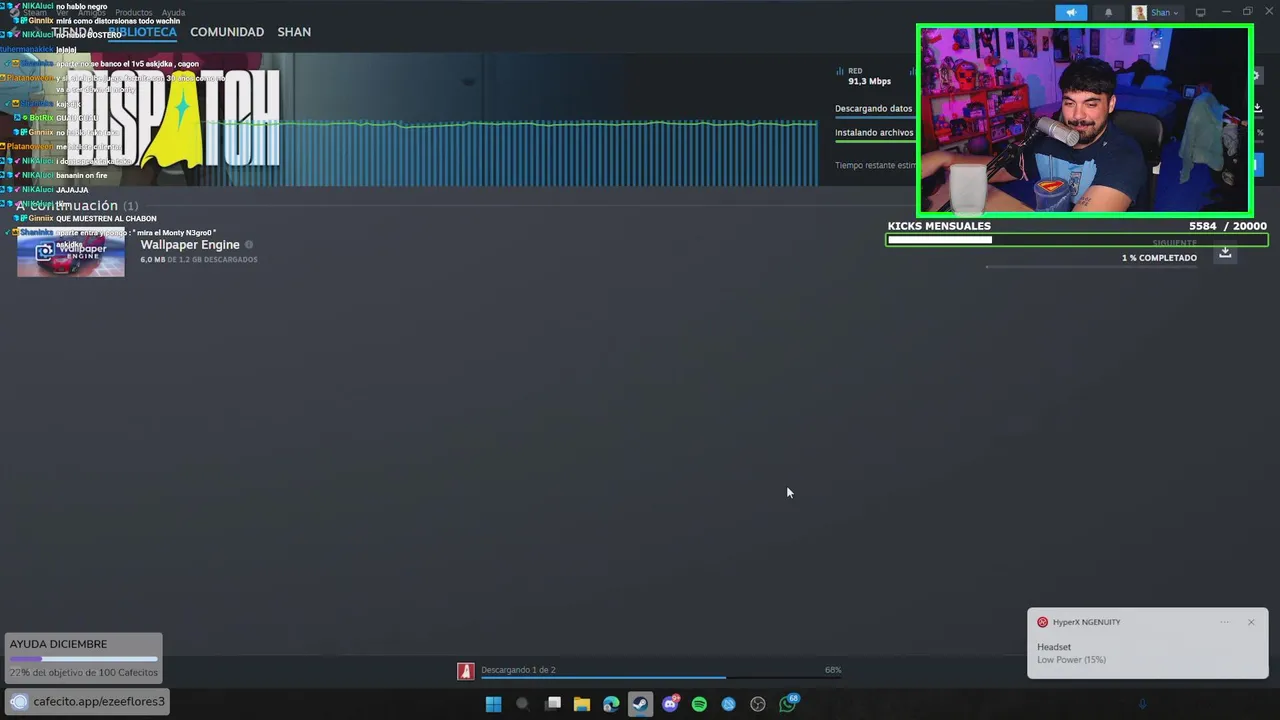Click the 68% download percentage

point(833,670)
